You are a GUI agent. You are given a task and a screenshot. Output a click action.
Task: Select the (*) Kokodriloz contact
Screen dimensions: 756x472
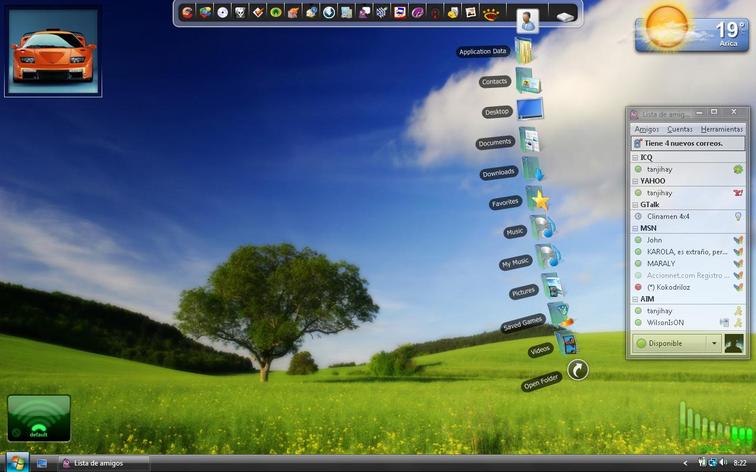(x=688, y=287)
